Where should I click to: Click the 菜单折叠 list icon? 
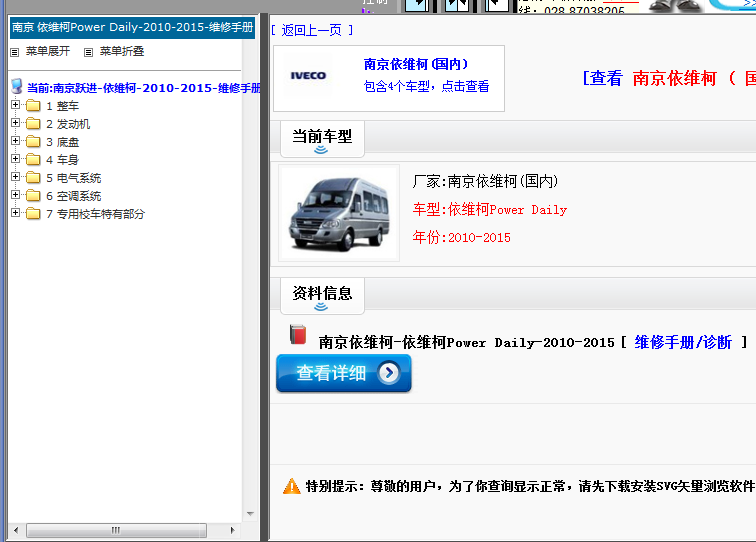[88, 52]
